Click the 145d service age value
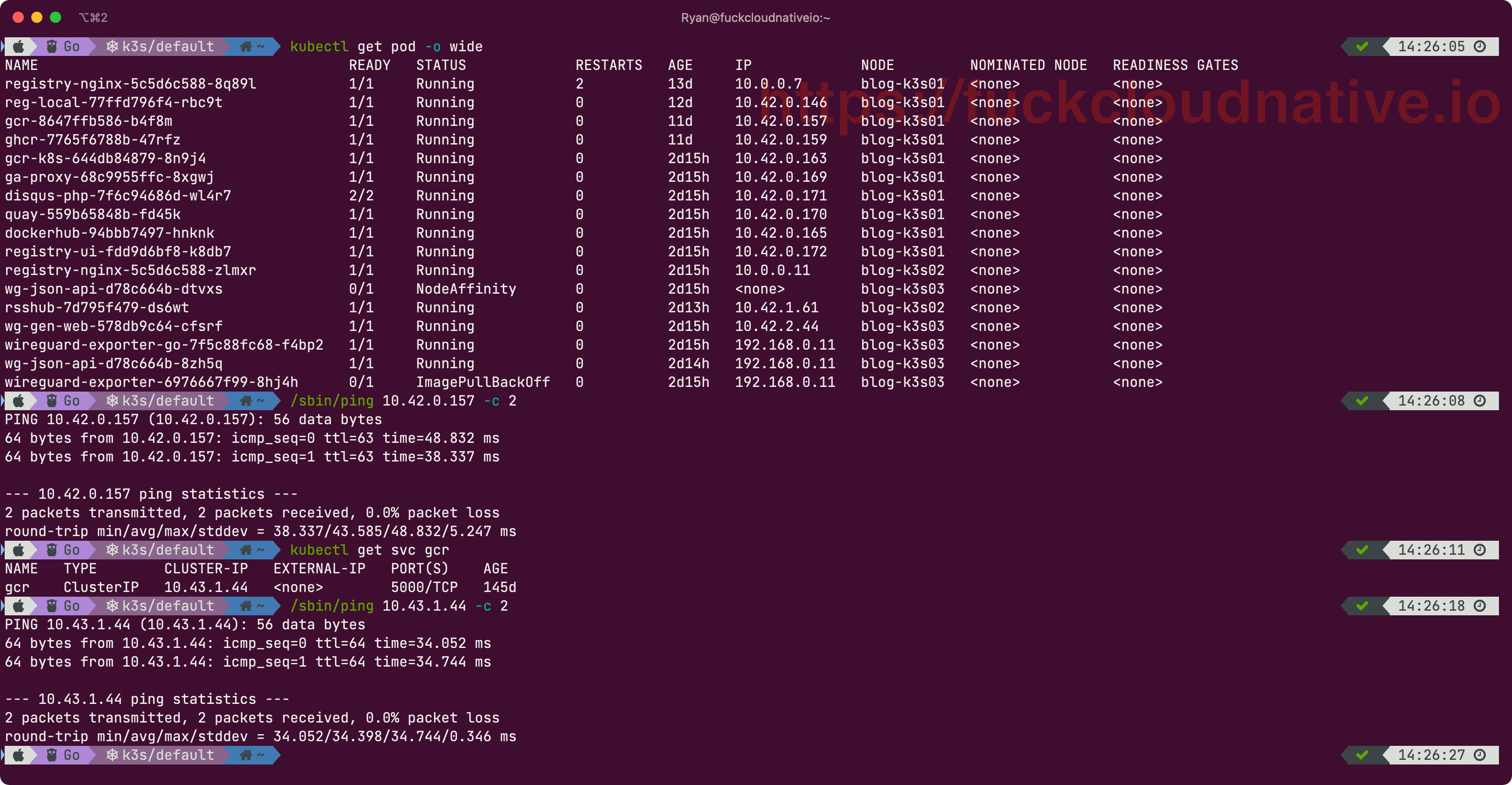The image size is (1512, 785). pos(500,587)
